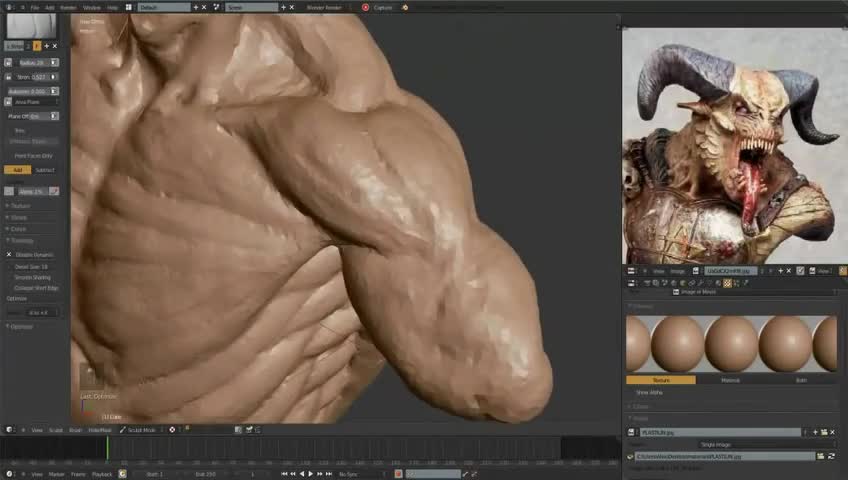This screenshot has width=848, height=480.
Task: Click the red Capture record icon
Action: (365, 7)
